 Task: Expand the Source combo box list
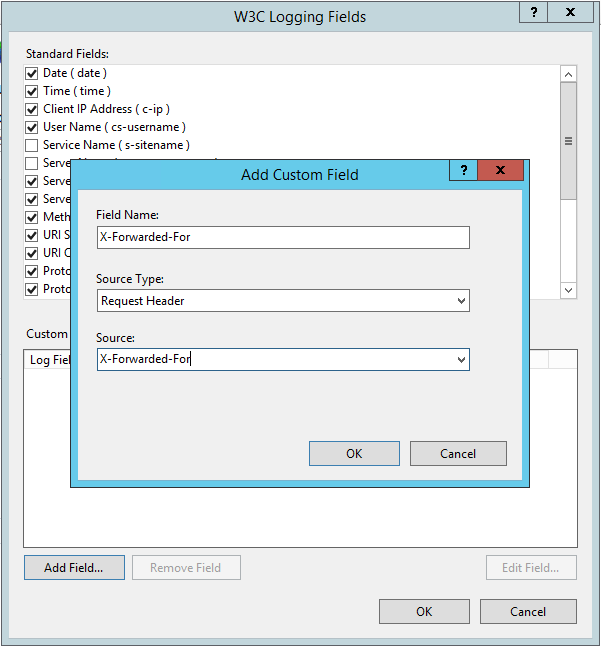click(460, 359)
